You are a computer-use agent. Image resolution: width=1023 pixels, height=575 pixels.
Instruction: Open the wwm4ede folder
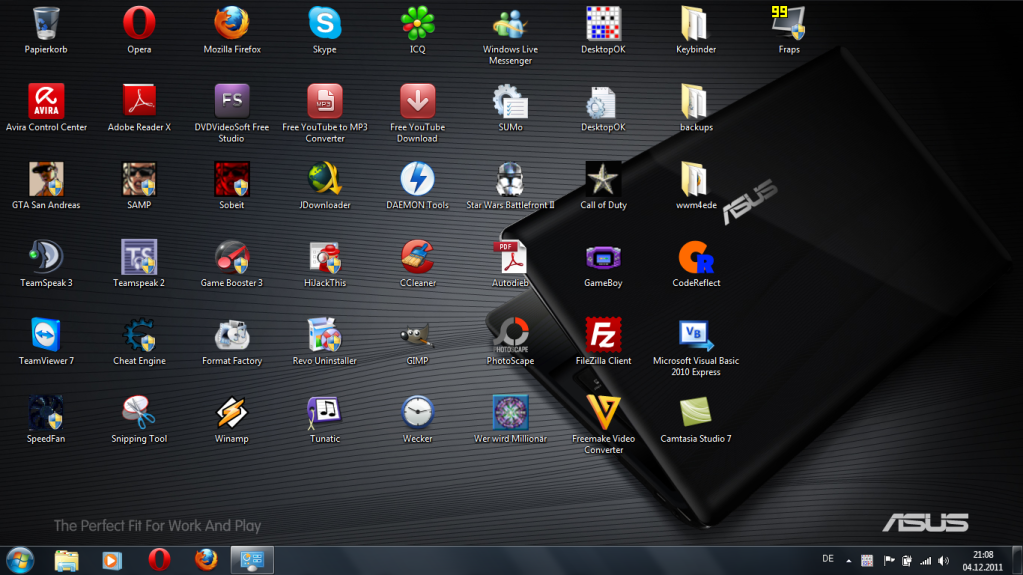696,186
